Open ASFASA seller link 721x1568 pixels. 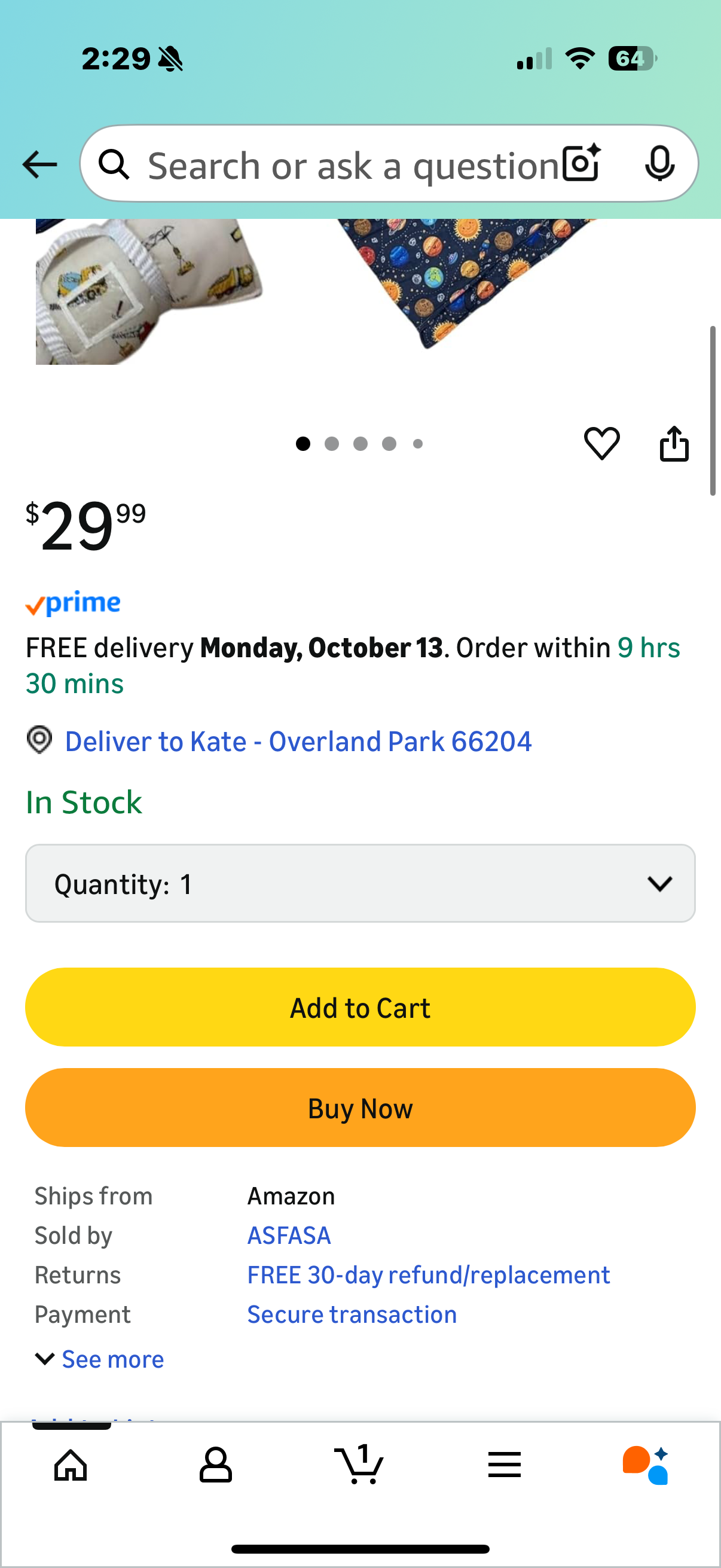(289, 1236)
